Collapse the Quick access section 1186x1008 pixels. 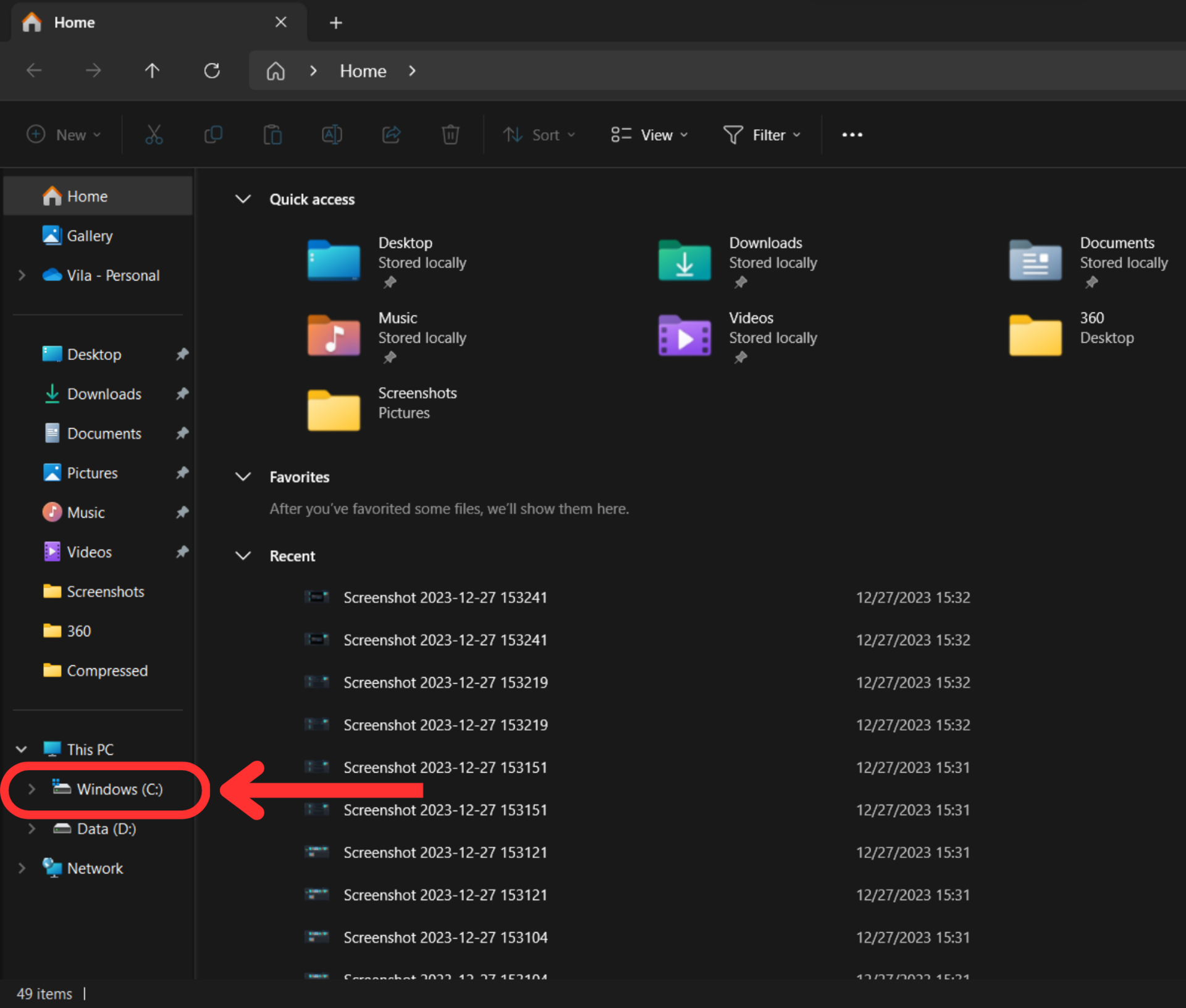tap(243, 199)
